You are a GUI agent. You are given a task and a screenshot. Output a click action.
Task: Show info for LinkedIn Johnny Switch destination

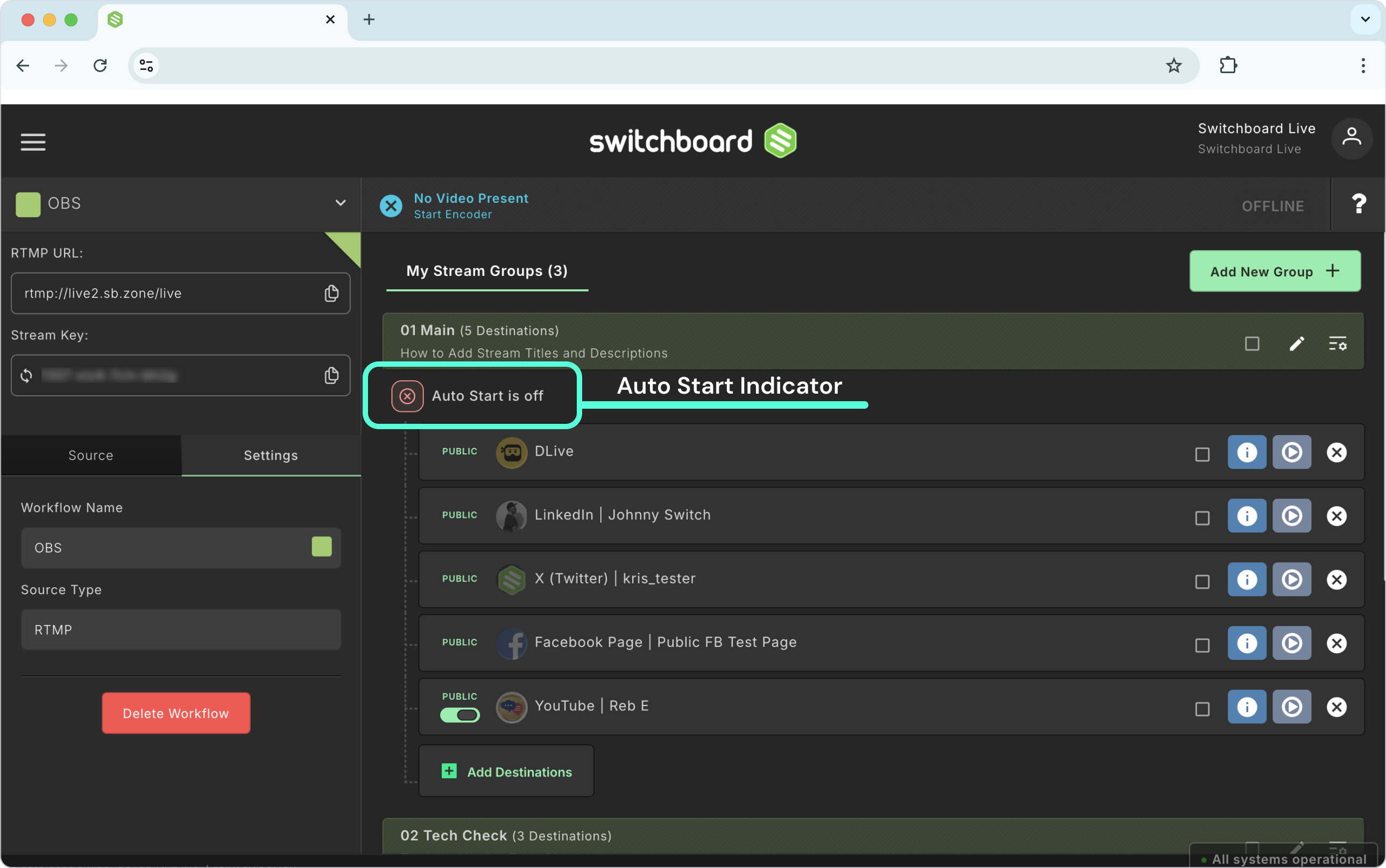(1247, 516)
